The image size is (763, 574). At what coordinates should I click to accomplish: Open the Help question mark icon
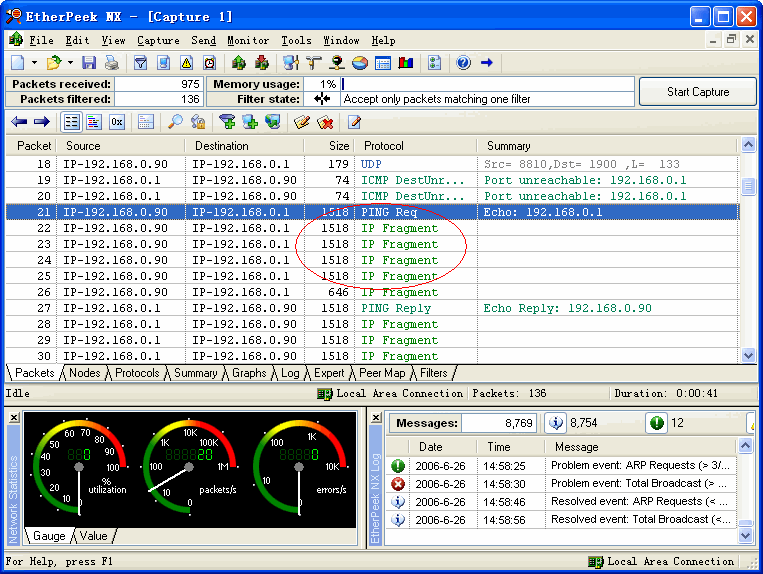tap(464, 63)
